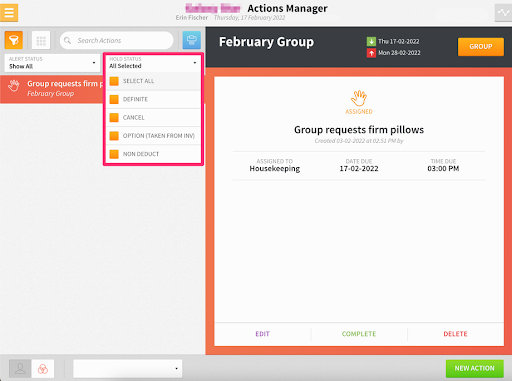The image size is (512, 381).
Task: Switch to the grid view icon
Action: pos(41,41)
